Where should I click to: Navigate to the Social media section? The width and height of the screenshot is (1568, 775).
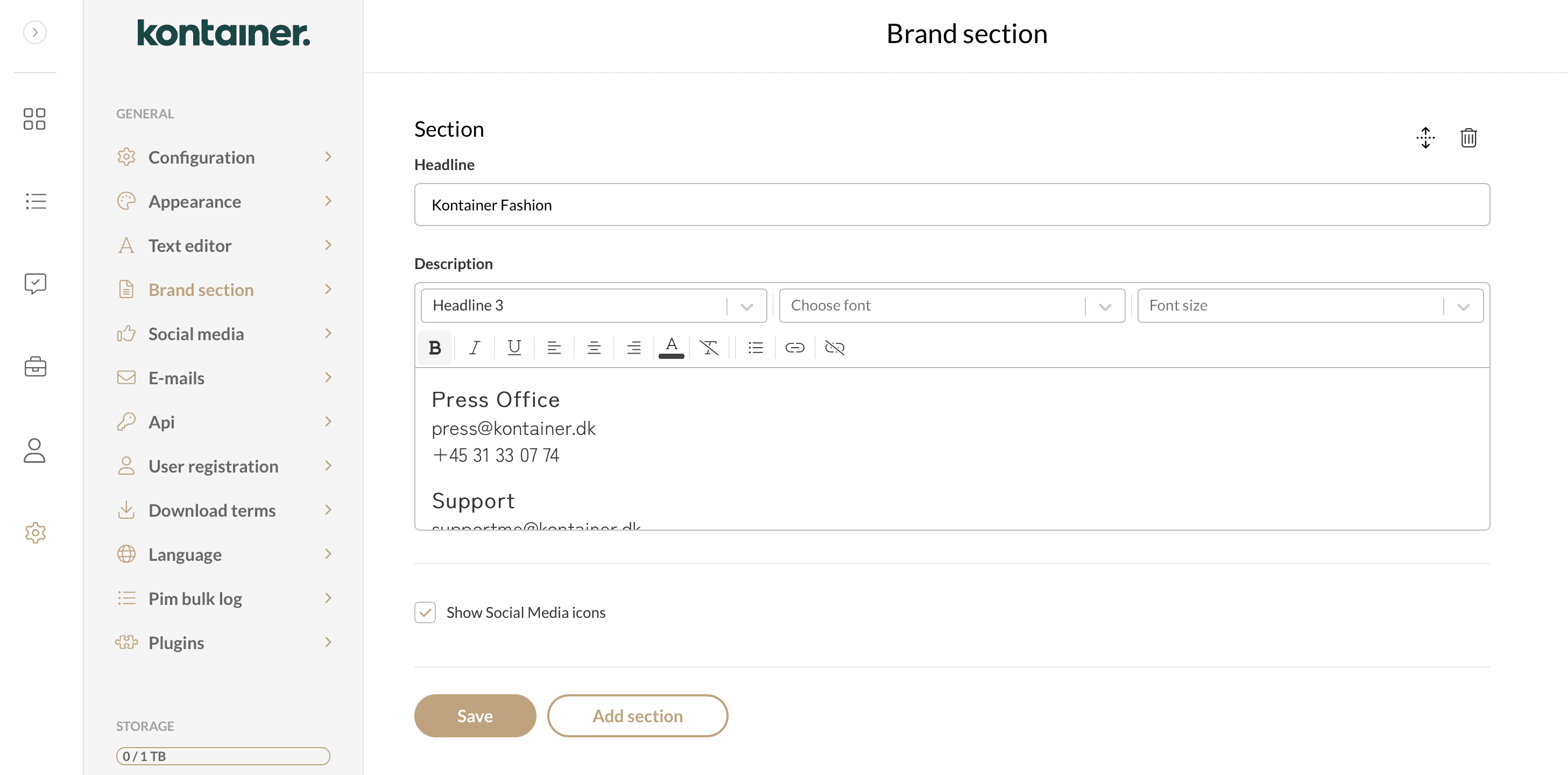196,333
